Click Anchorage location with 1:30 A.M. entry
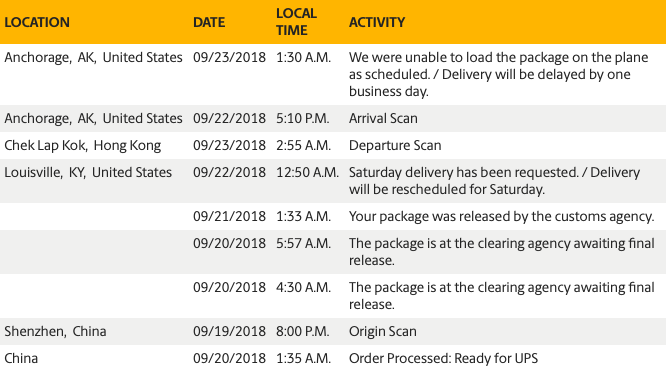This screenshot has height=378, width=671. [x=93, y=57]
